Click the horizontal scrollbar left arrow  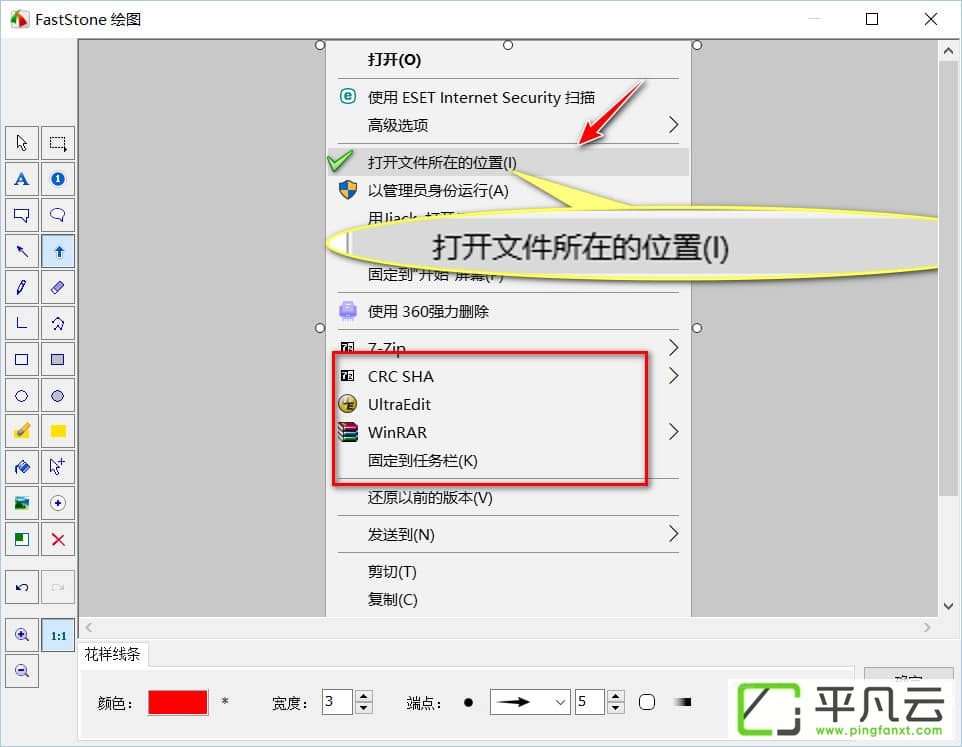(90, 627)
